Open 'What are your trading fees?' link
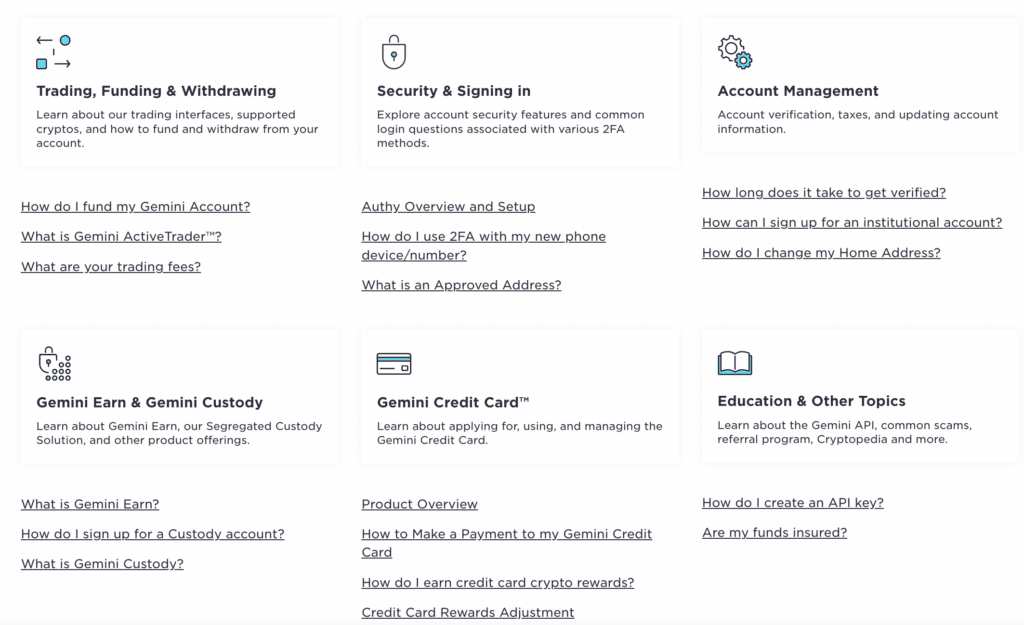This screenshot has width=1024, height=625. tap(111, 267)
